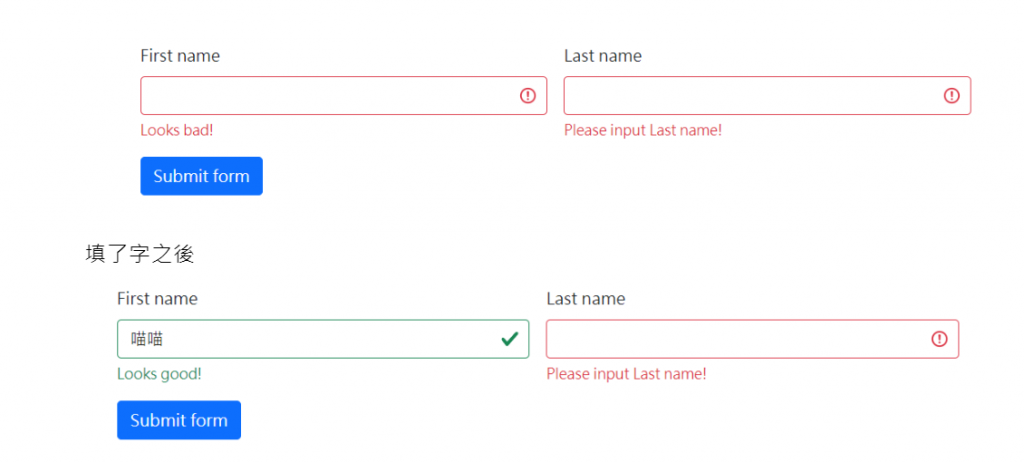
Task: Click error icon in top First name field
Action: (x=528, y=96)
